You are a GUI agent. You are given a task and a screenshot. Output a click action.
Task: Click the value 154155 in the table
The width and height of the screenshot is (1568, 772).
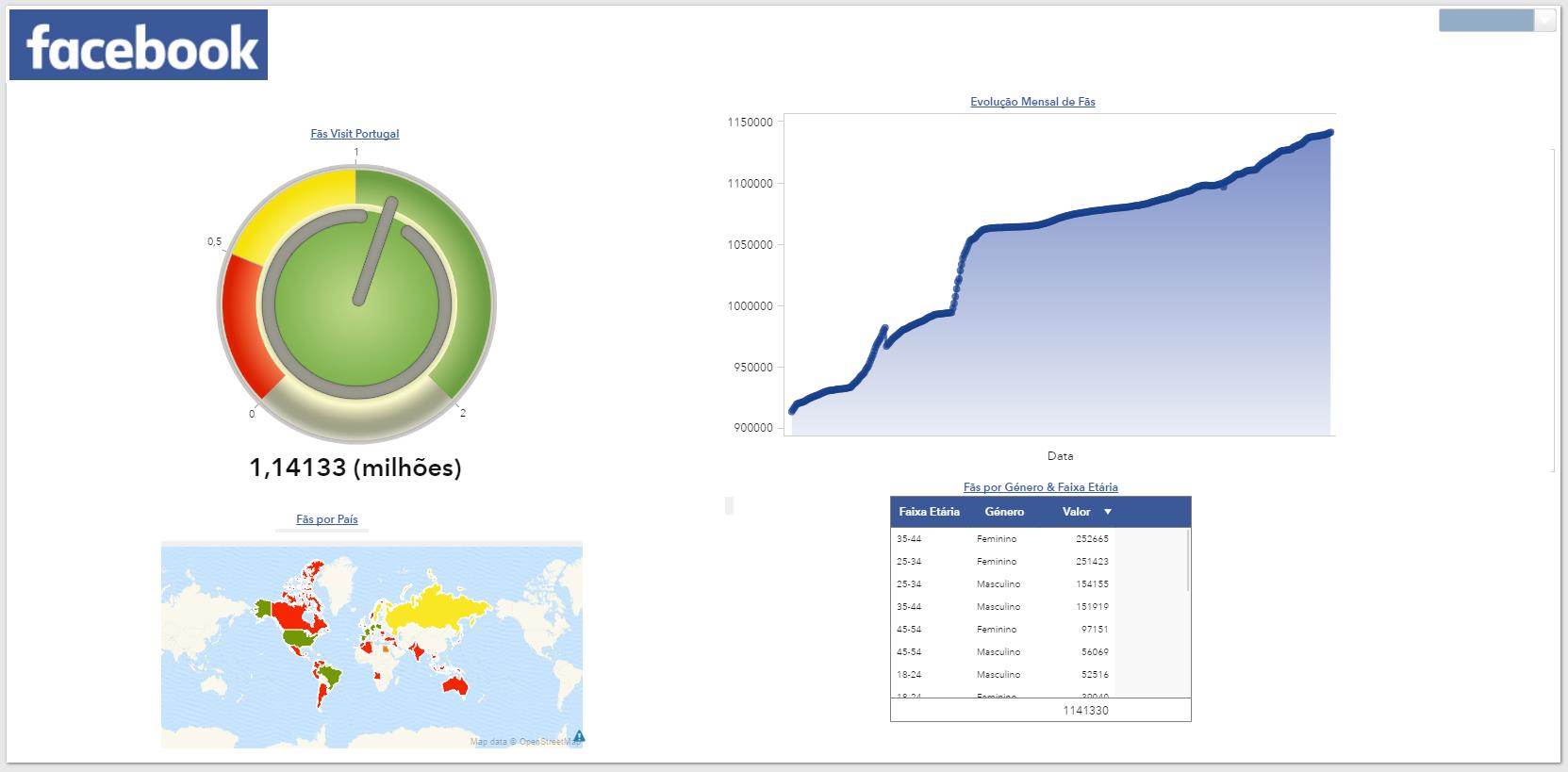coord(1092,584)
